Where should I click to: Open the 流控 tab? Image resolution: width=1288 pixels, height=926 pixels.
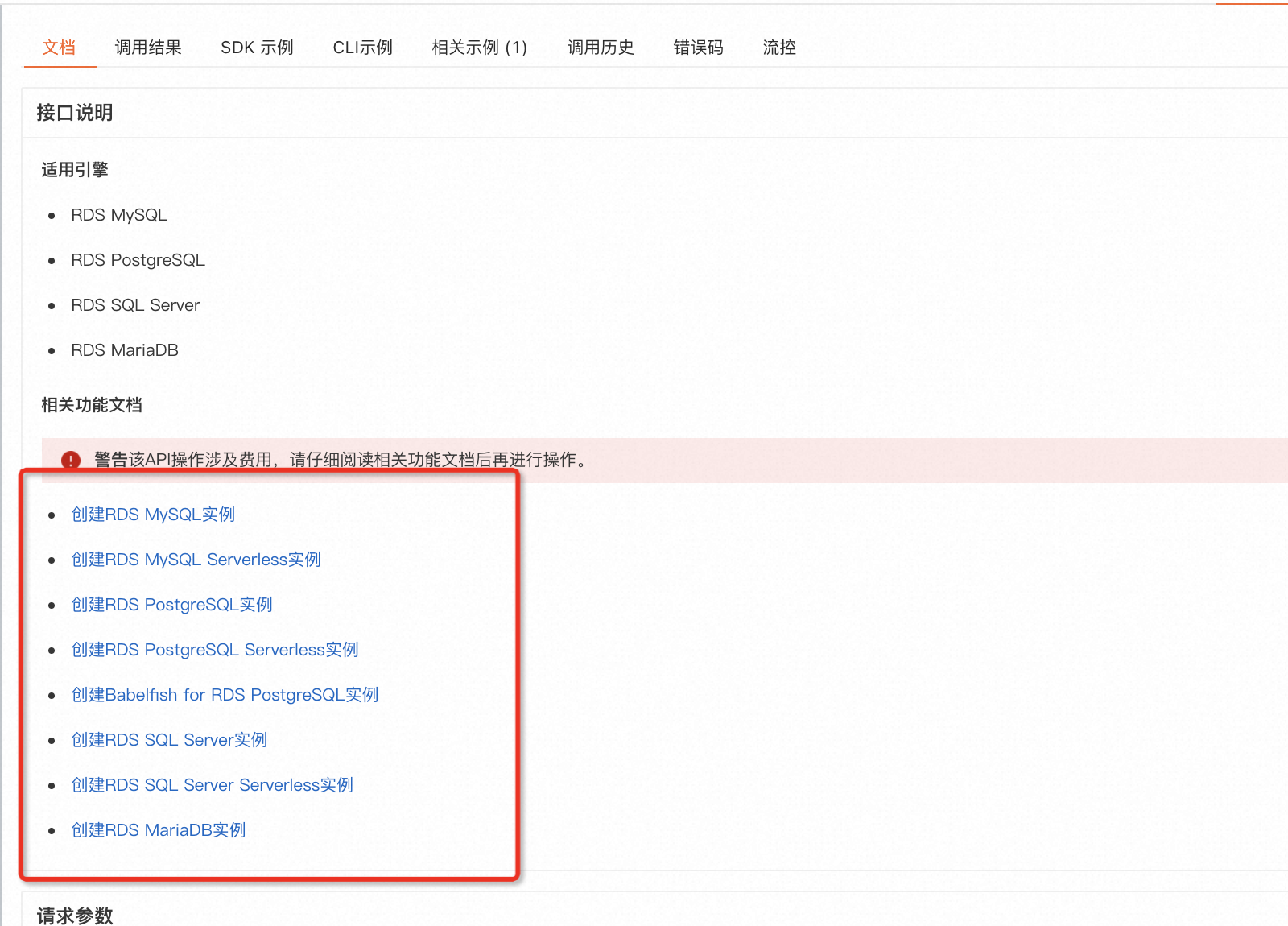click(779, 48)
